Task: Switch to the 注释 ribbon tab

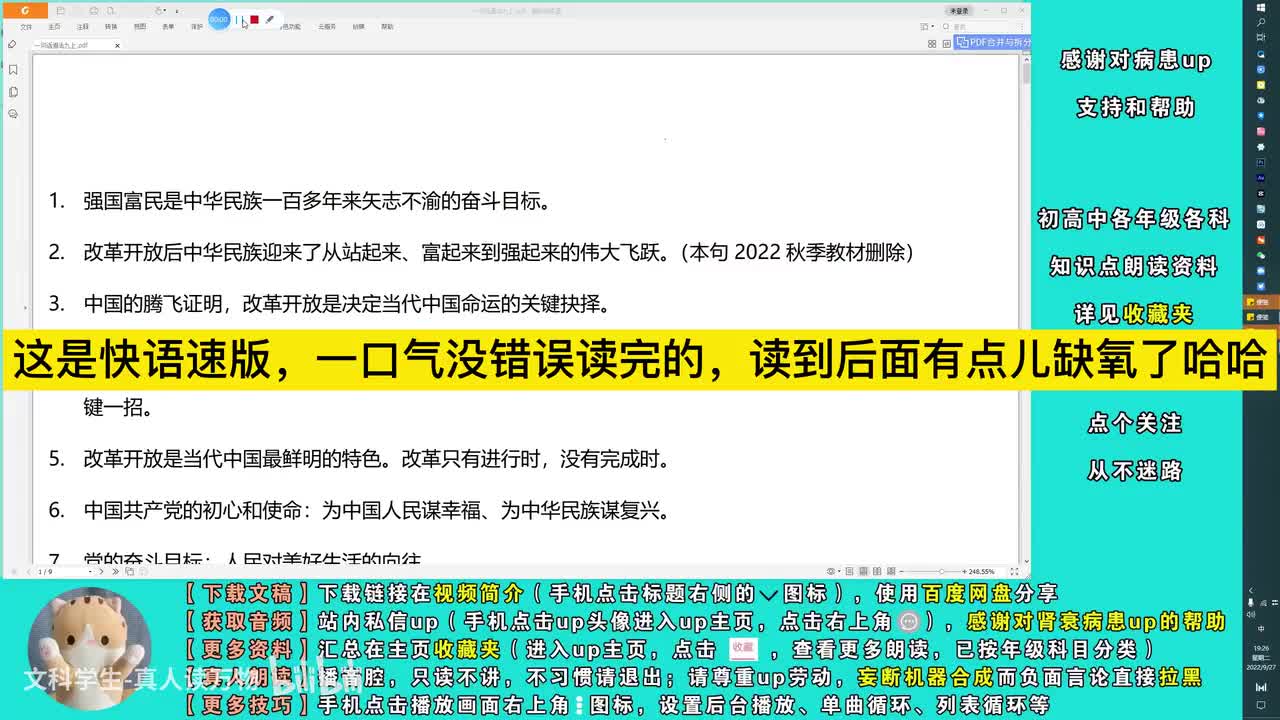Action: click(x=83, y=27)
